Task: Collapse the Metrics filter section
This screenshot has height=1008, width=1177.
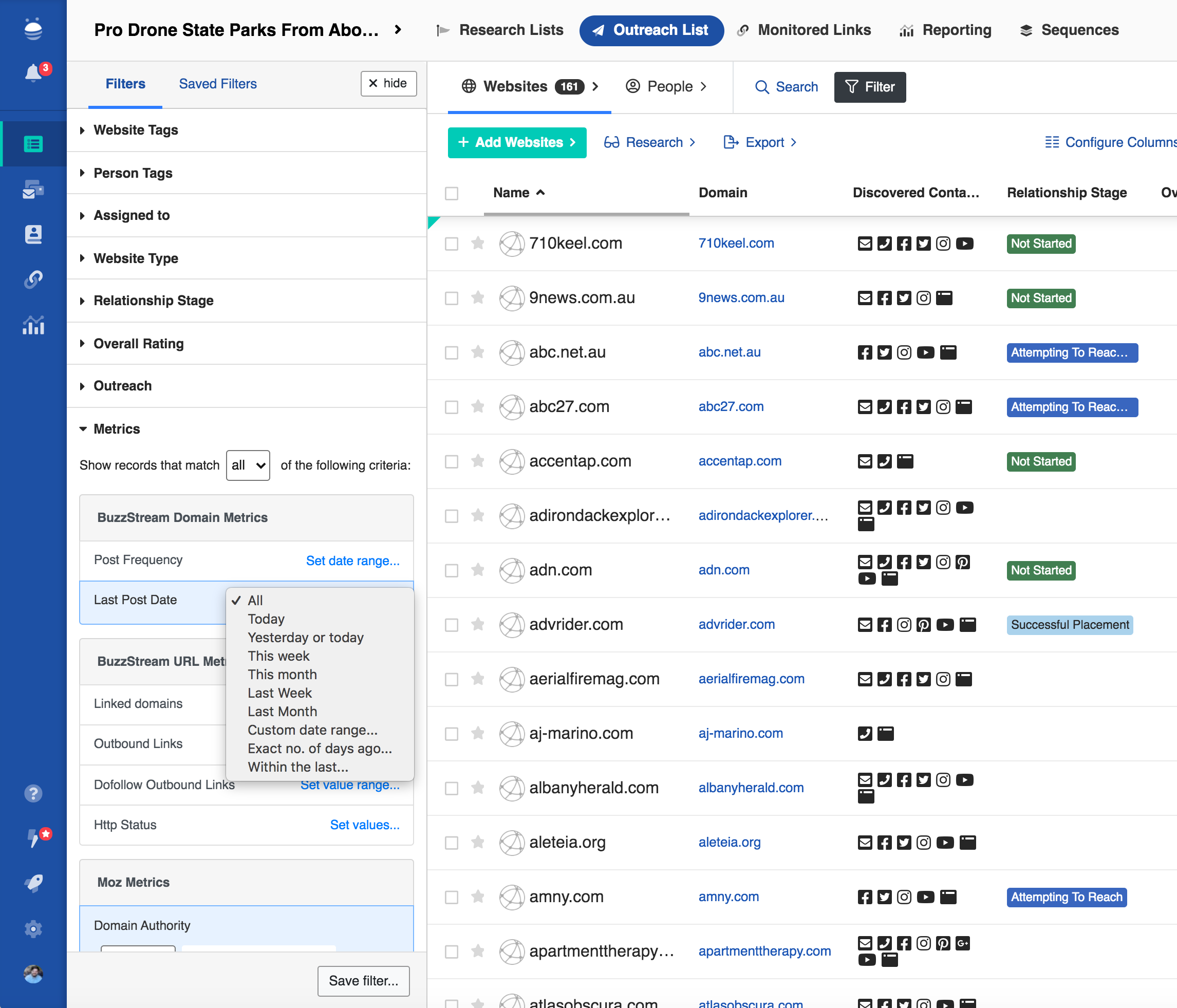Action: click(x=116, y=429)
